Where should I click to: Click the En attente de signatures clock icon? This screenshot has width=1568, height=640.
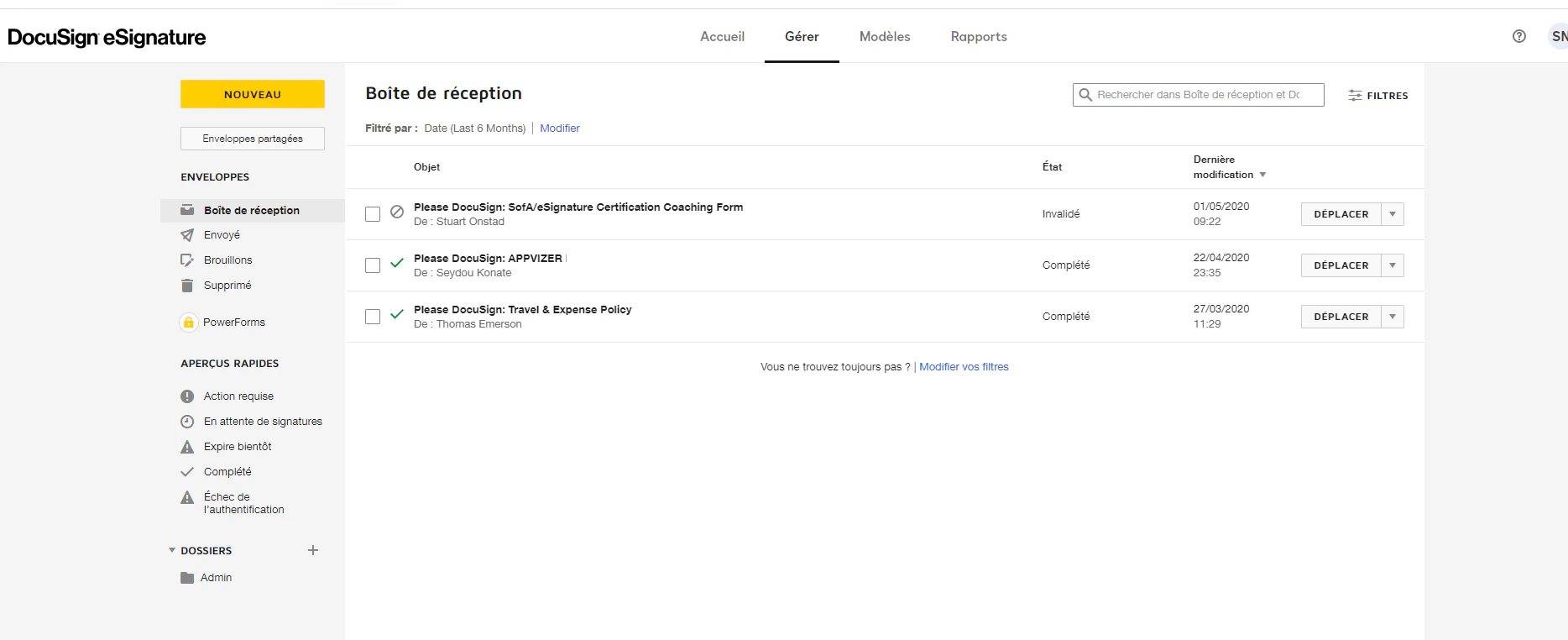tap(187, 422)
